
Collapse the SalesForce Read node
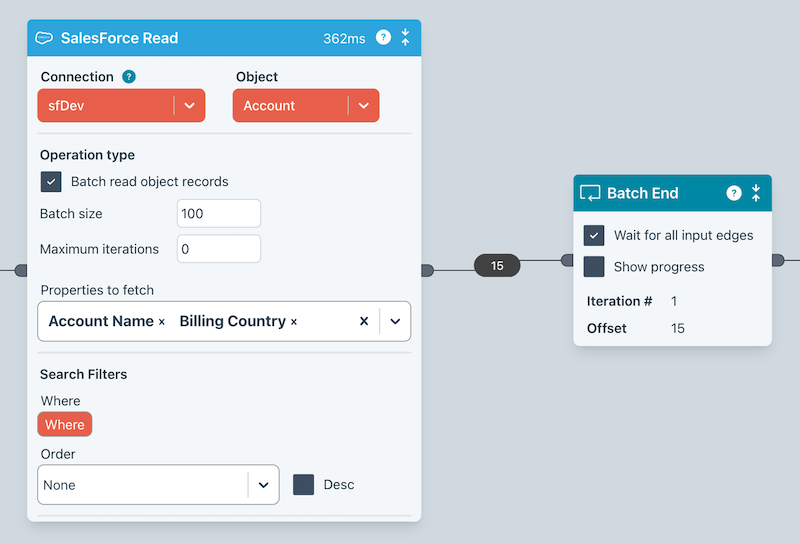[x=405, y=38]
